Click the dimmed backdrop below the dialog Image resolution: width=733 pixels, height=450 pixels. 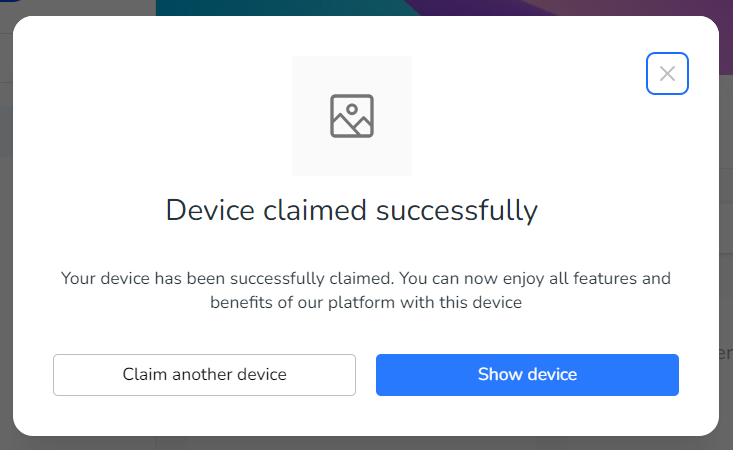[x=366, y=443]
